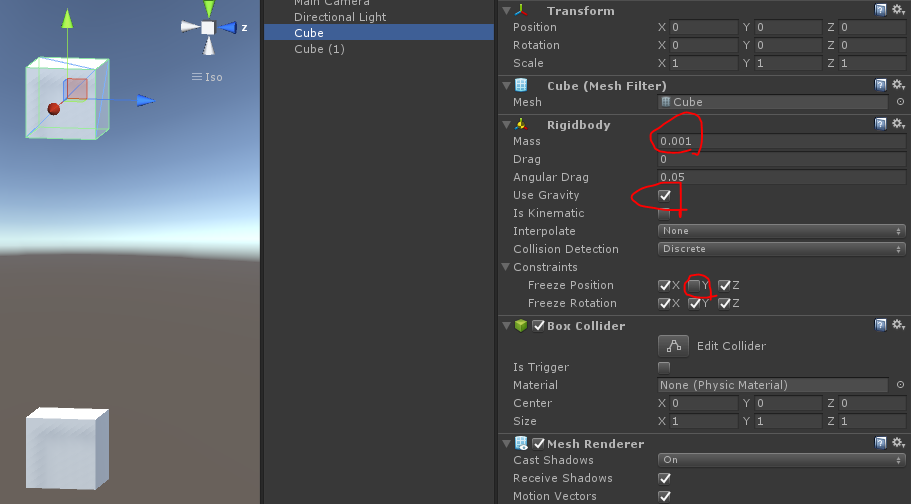
Task: Click the Rigidbody Mass field
Action: (781, 141)
